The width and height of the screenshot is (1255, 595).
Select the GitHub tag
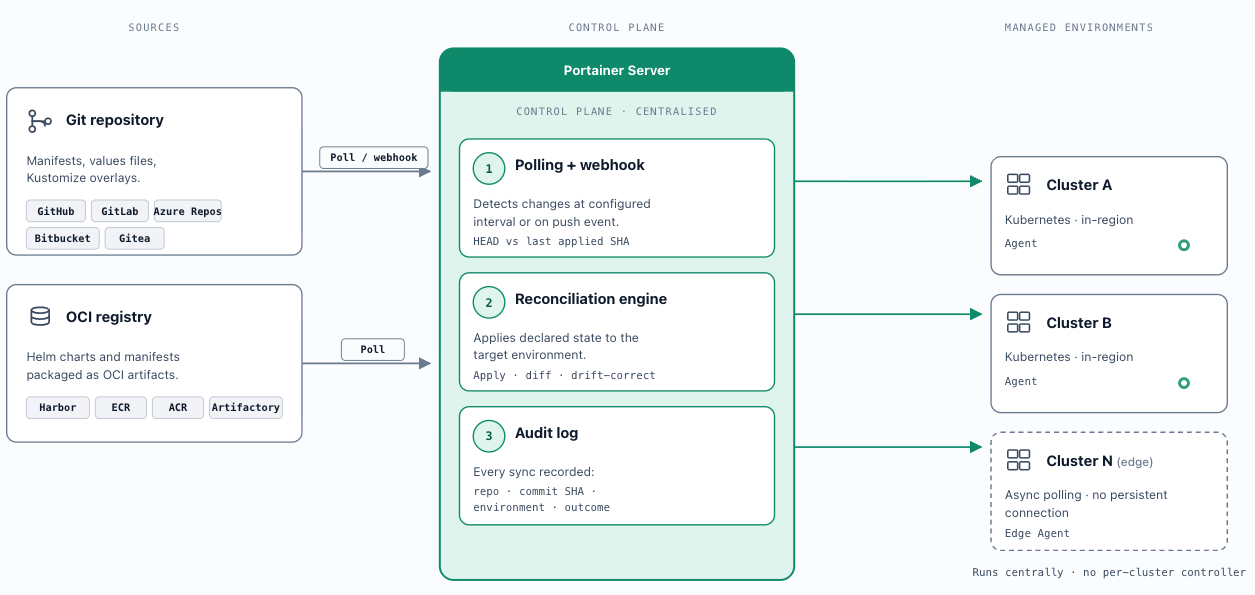point(56,211)
